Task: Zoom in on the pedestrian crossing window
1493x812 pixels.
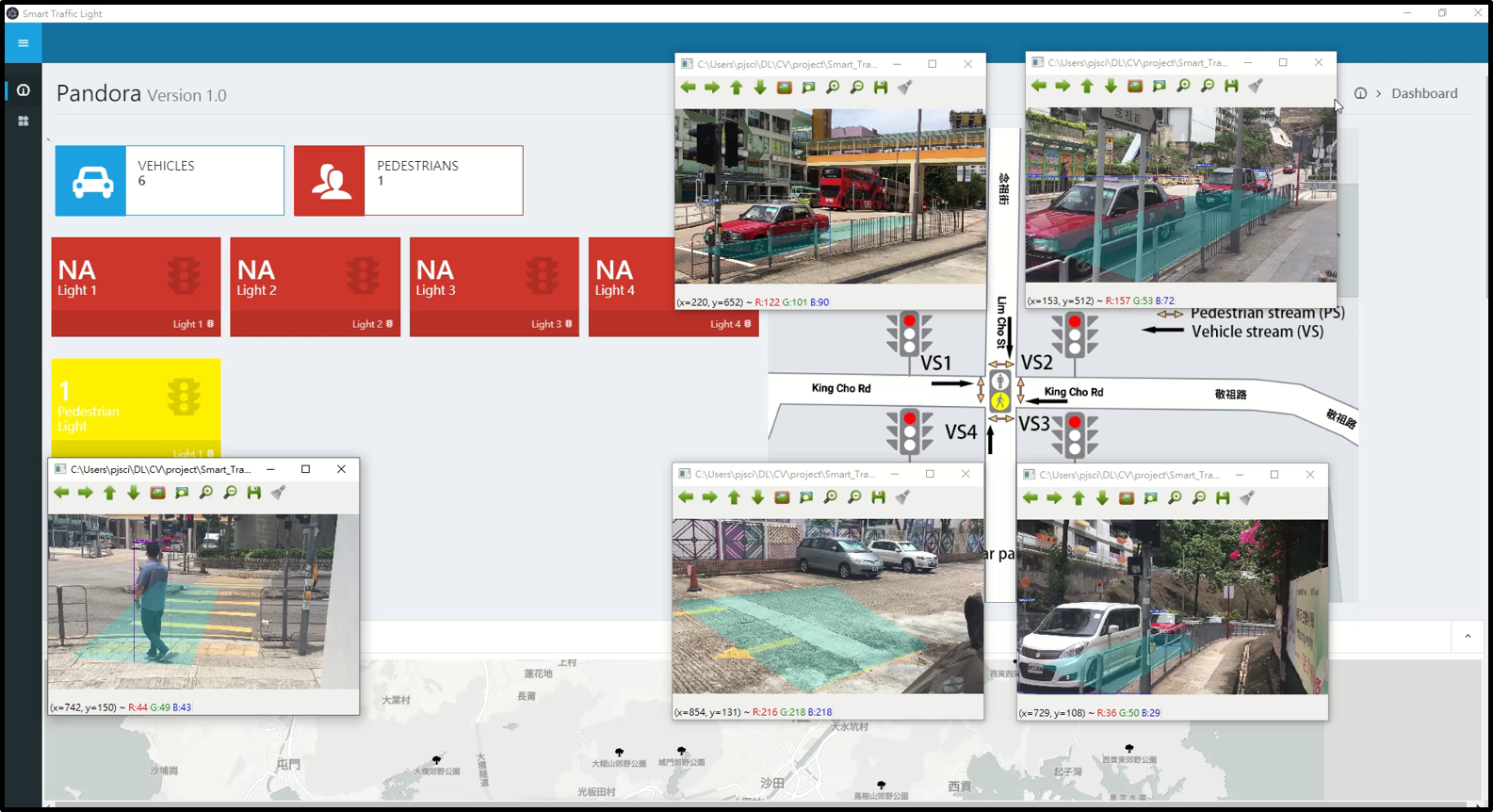Action: coord(206,493)
